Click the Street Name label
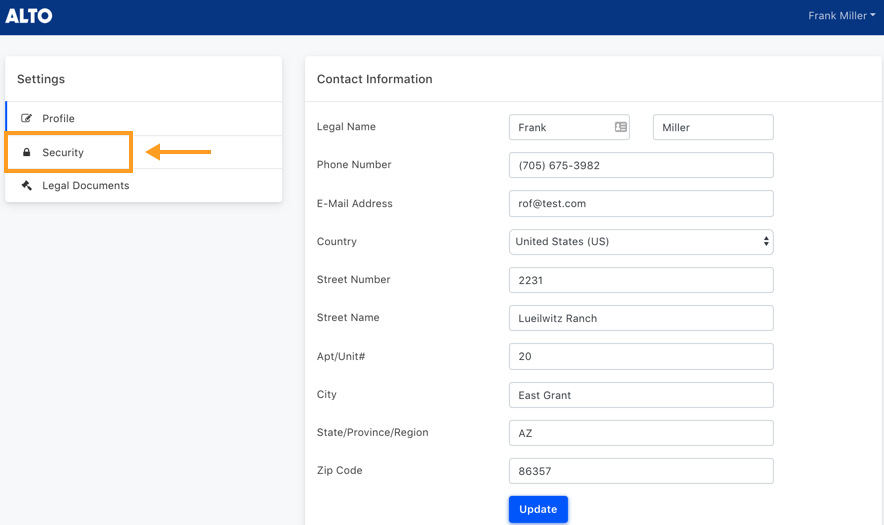The image size is (884, 525). coord(348,317)
